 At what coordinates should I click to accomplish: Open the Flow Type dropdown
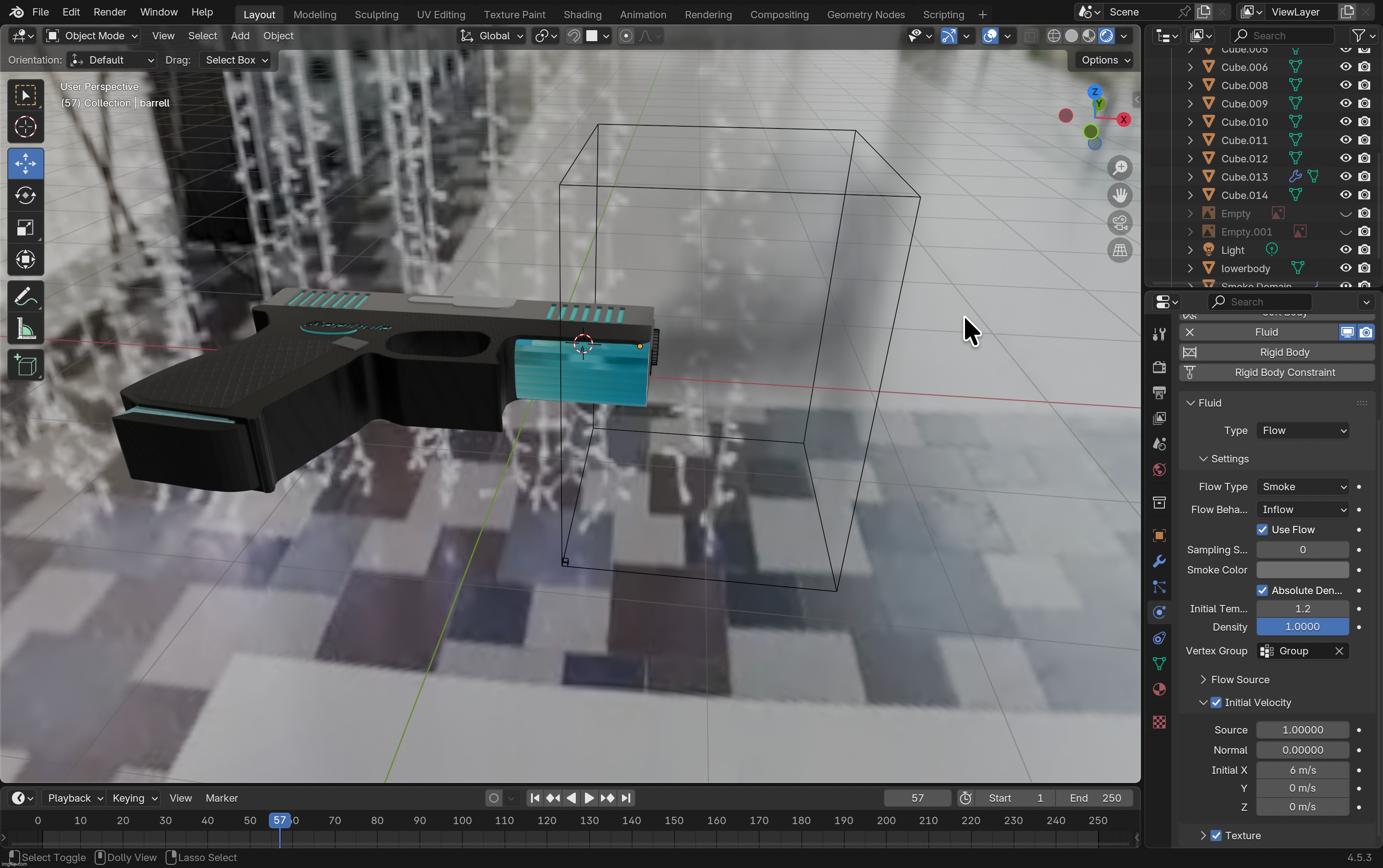click(x=1302, y=487)
